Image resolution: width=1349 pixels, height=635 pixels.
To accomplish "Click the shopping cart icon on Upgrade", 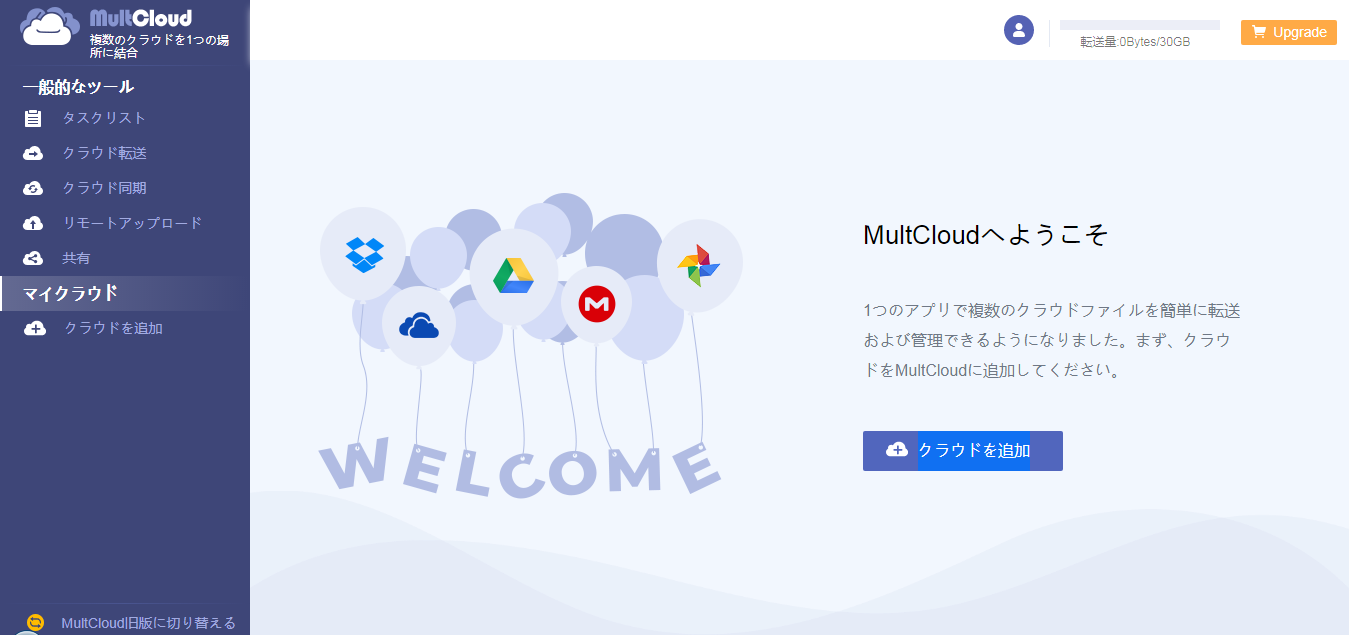I will tap(1258, 32).
